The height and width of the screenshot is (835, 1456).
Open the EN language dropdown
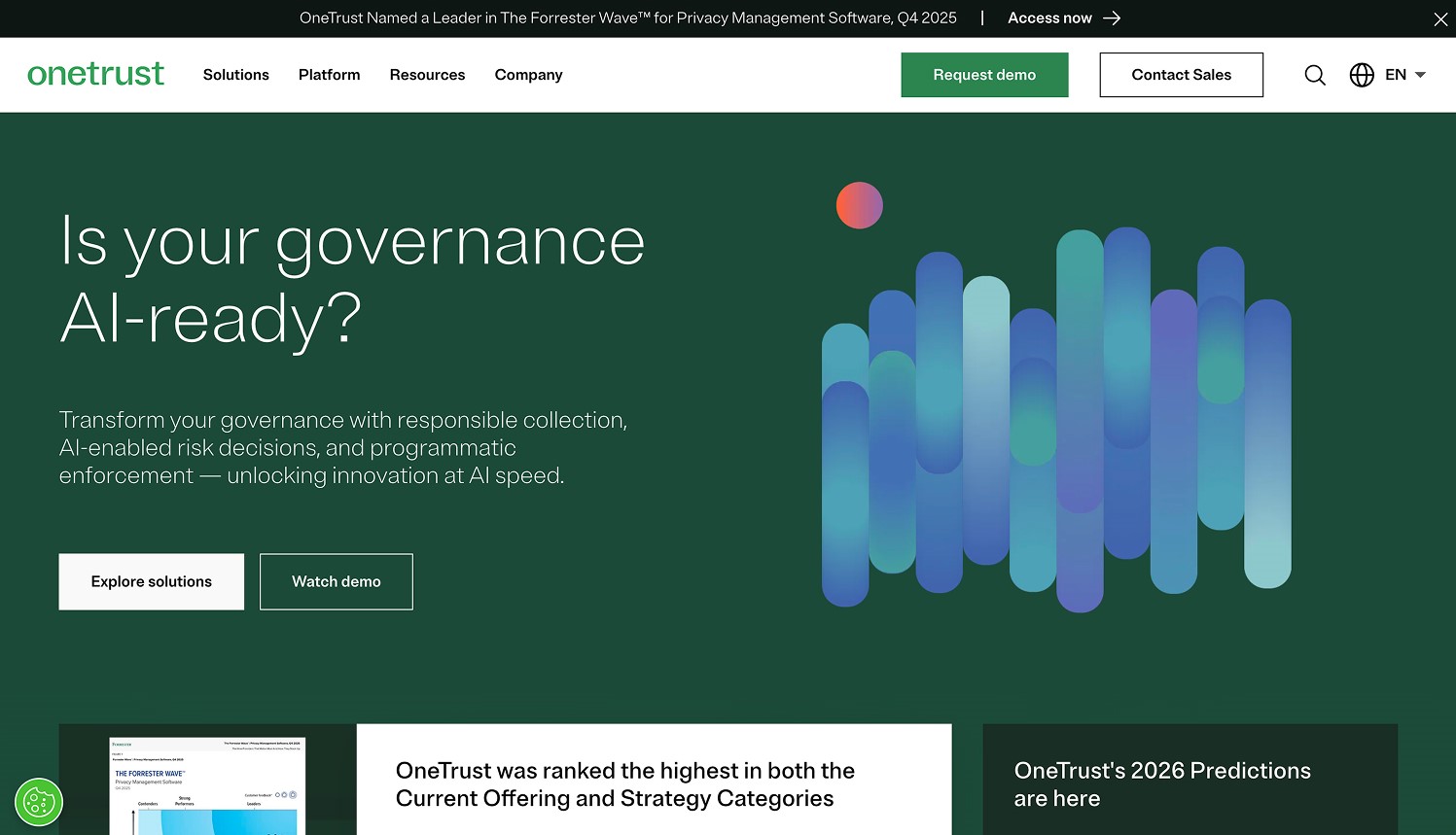[1403, 75]
